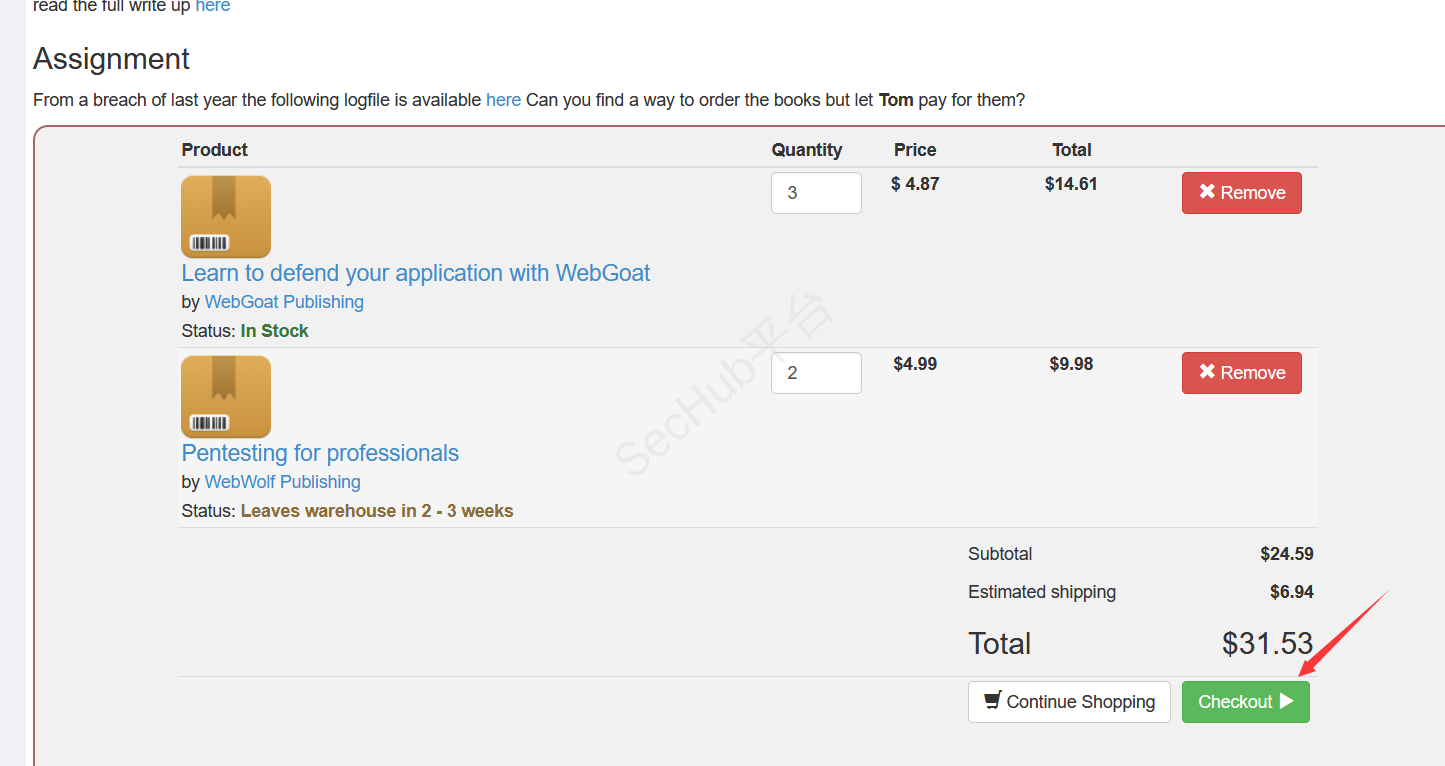Viewport: 1445px width, 766px height.
Task: Click the Total column header
Action: pos(1072,150)
